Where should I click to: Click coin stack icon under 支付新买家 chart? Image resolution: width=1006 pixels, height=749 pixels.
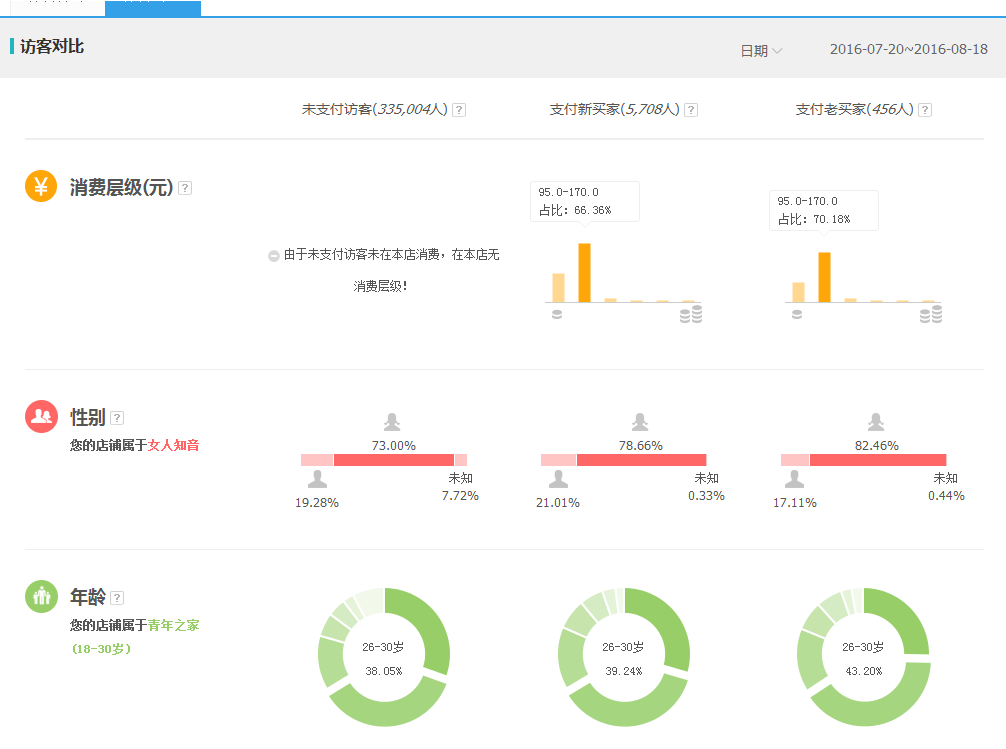pos(691,314)
